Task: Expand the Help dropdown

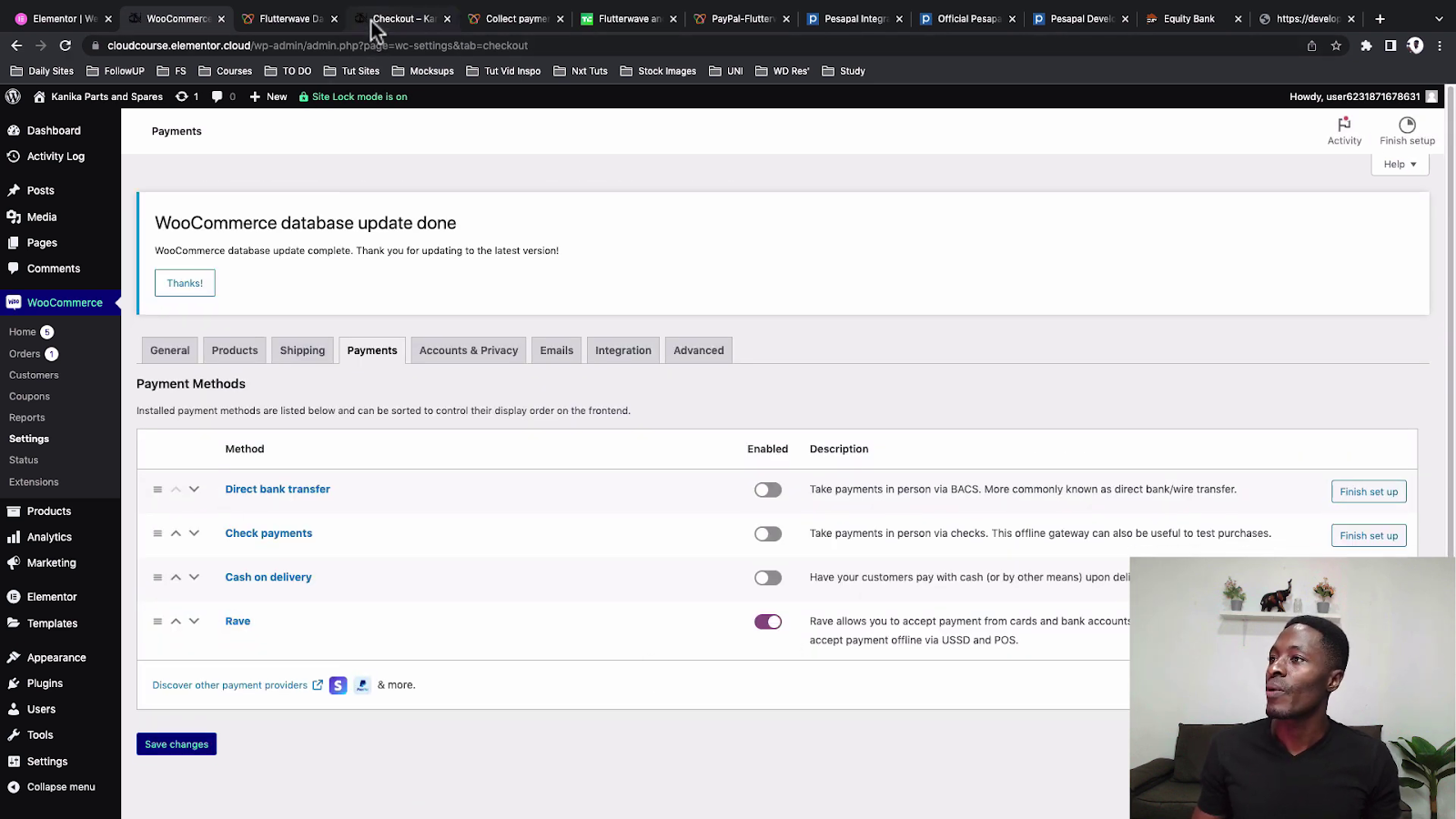Action: coord(1400,165)
